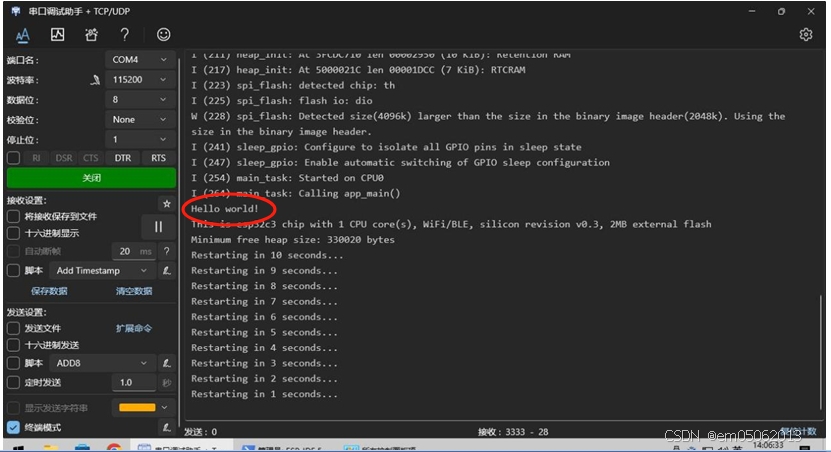Click 'Restarting in 10 seconds...' line
Screen dimensions: 831x452
pyautogui.click(x=267, y=255)
